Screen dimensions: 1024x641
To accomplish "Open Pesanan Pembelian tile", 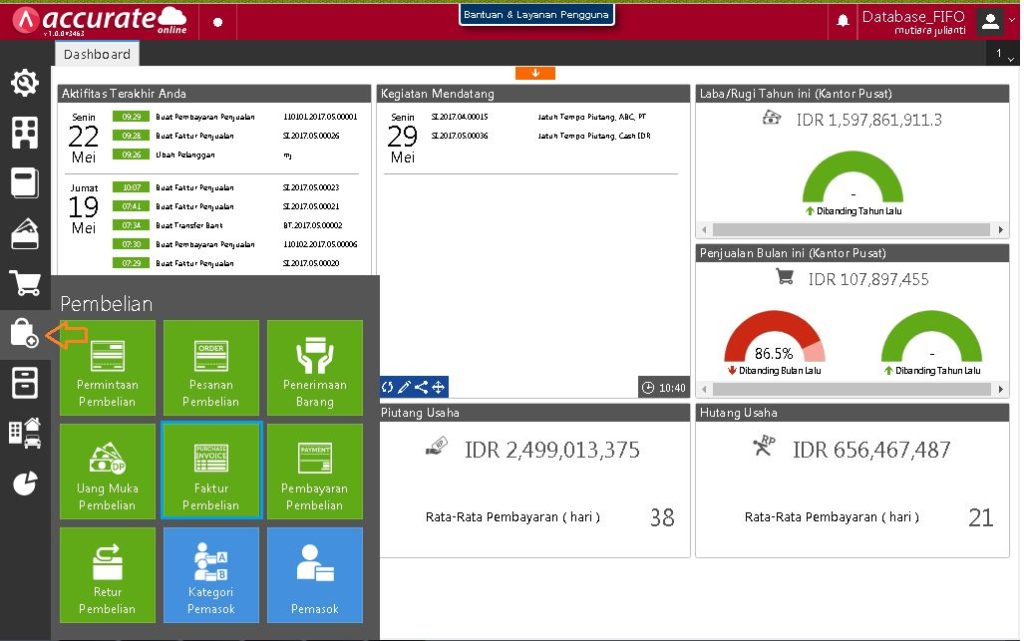I will [211, 367].
